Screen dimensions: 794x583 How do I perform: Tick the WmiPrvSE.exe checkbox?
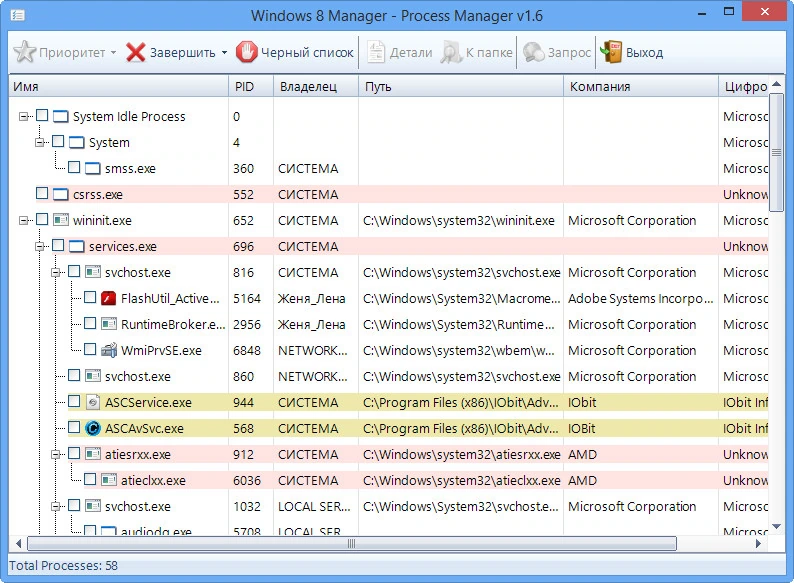click(x=90, y=349)
